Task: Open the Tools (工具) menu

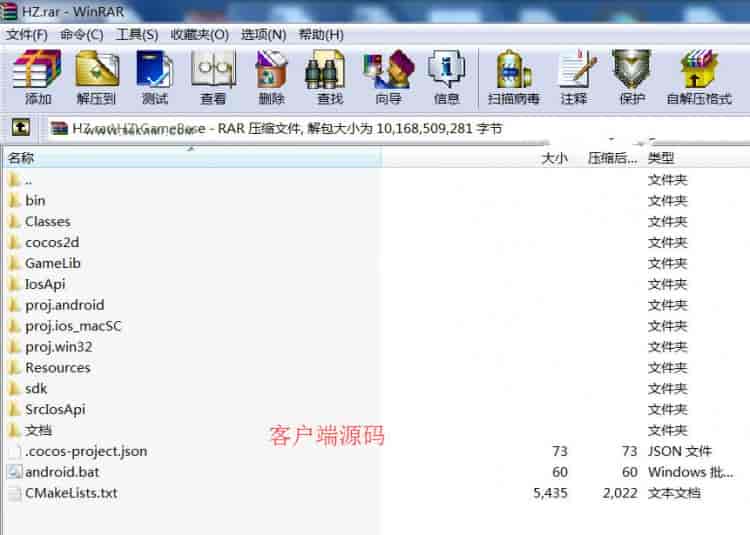Action: [137, 35]
